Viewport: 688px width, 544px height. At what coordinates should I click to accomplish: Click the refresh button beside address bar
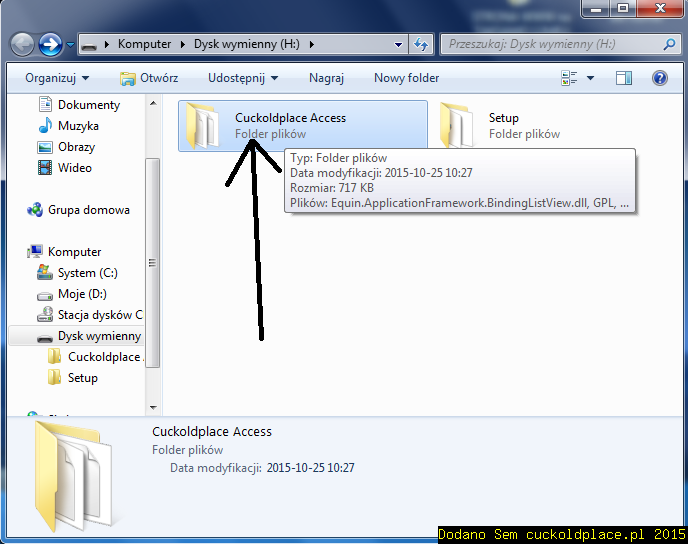tap(421, 44)
